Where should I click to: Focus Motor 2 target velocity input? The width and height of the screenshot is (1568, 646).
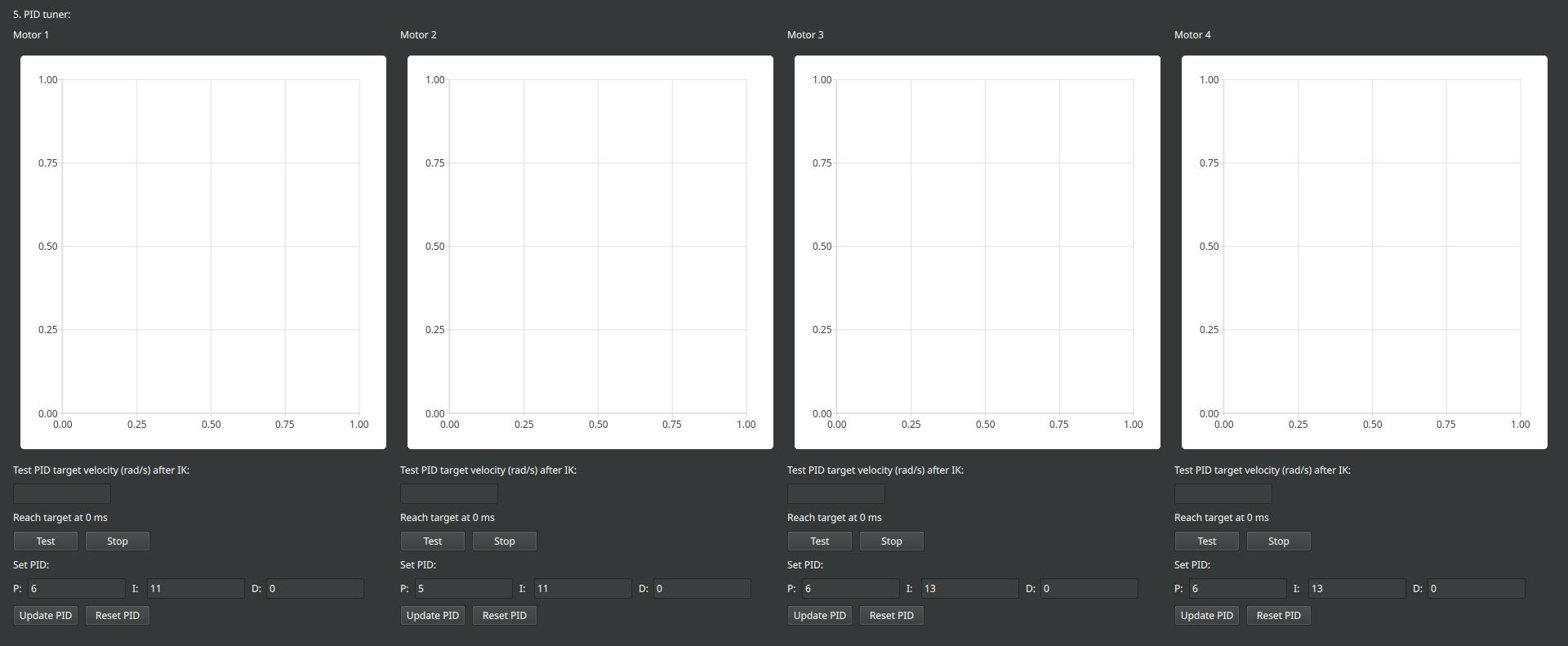[x=449, y=494]
